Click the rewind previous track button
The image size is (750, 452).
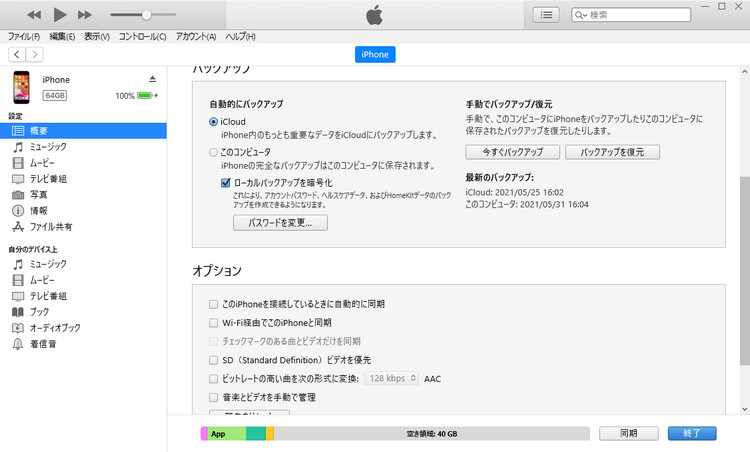[x=34, y=15]
